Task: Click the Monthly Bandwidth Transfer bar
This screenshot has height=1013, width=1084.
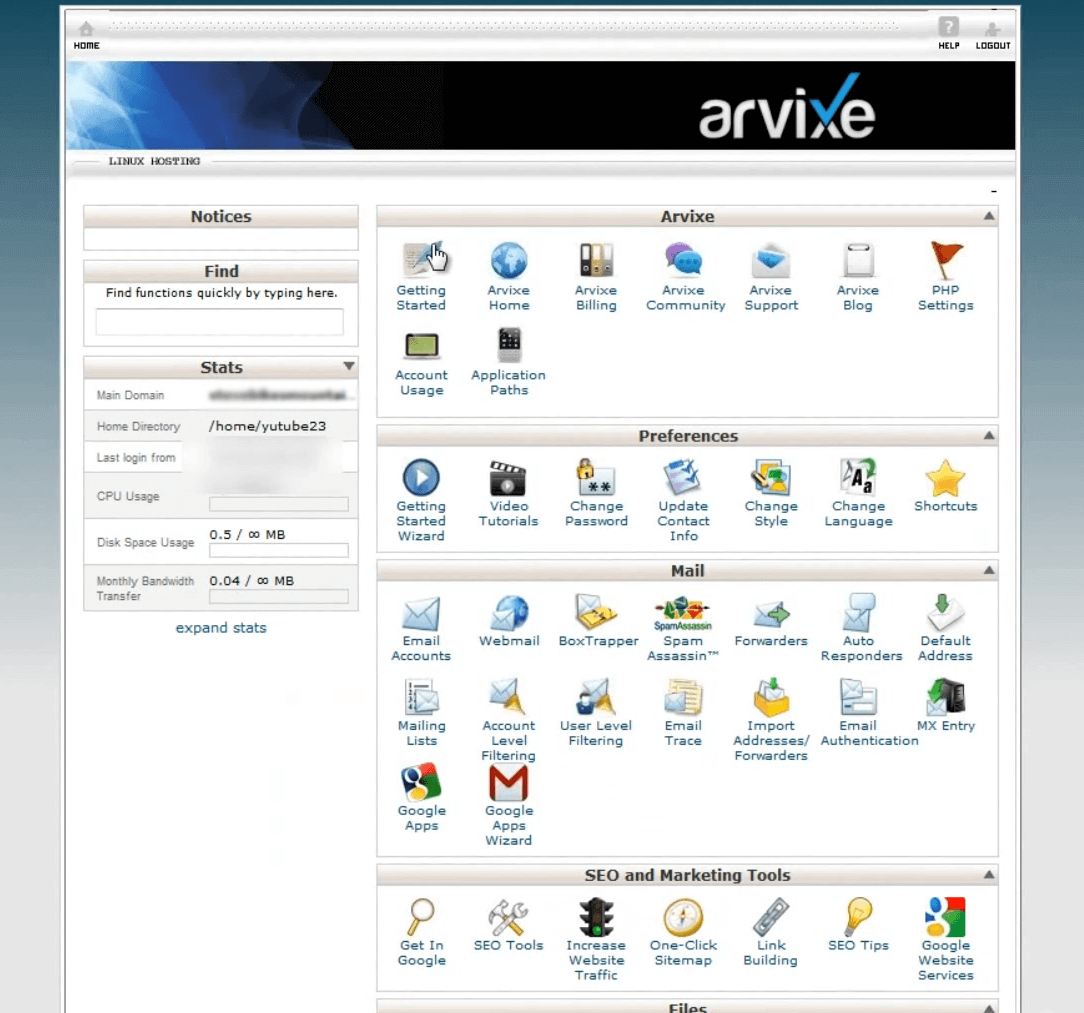Action: pos(279,596)
